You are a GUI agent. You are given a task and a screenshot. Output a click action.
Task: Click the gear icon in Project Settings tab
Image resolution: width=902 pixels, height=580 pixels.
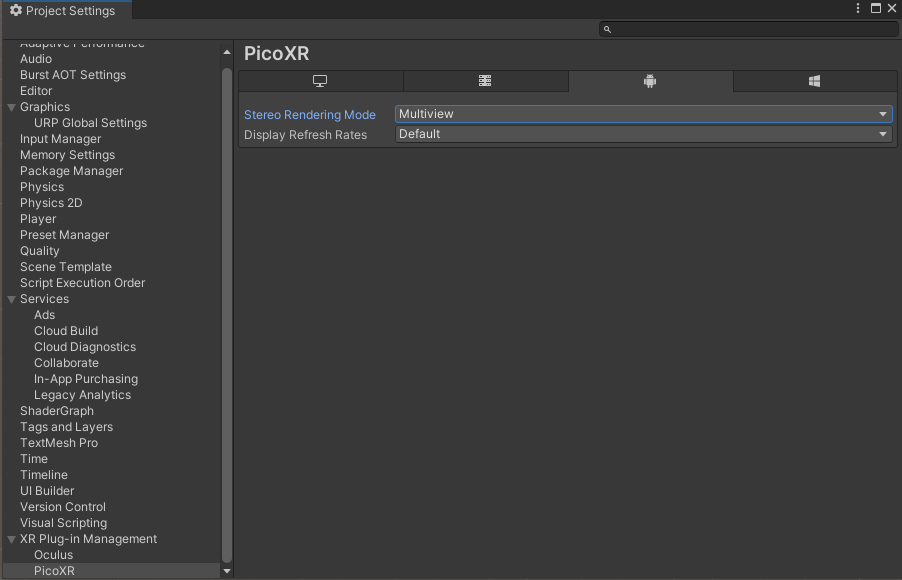15,11
